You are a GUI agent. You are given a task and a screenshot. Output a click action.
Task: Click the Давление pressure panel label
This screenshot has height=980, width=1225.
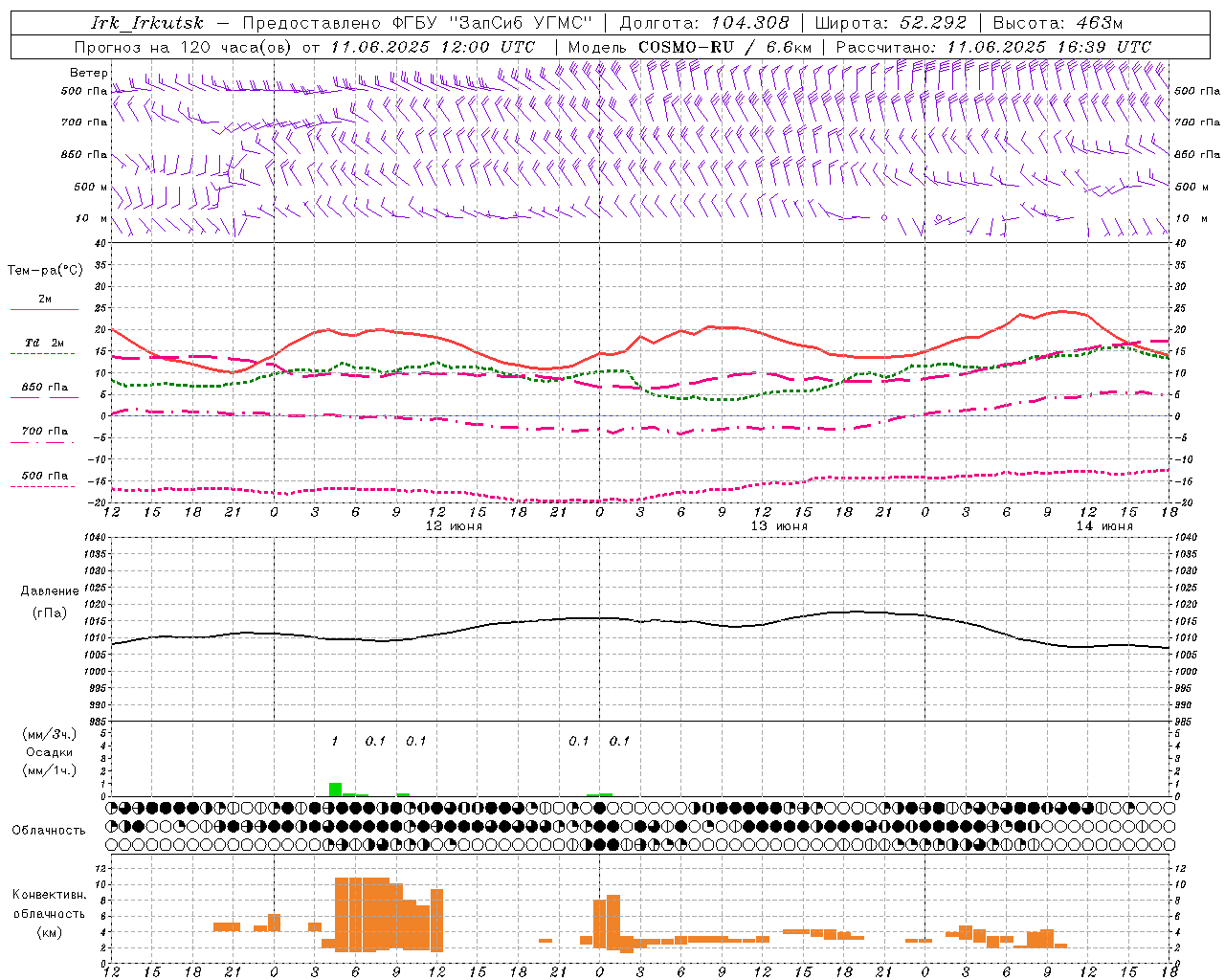pyautogui.click(x=50, y=591)
